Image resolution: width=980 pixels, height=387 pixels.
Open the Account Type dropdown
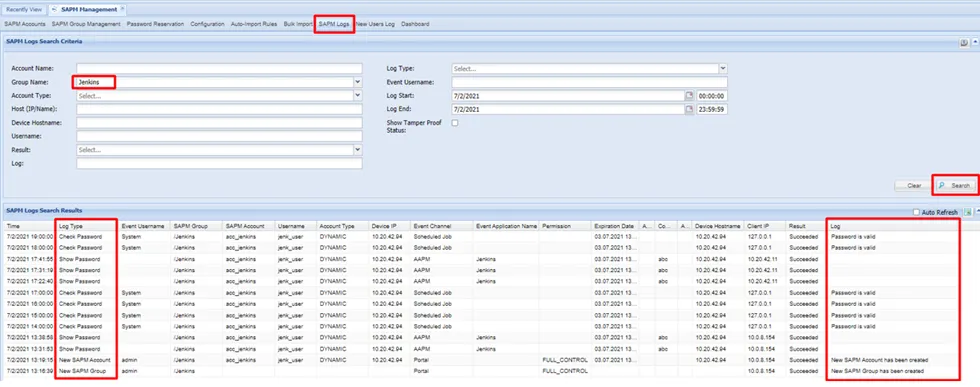[x=358, y=96]
